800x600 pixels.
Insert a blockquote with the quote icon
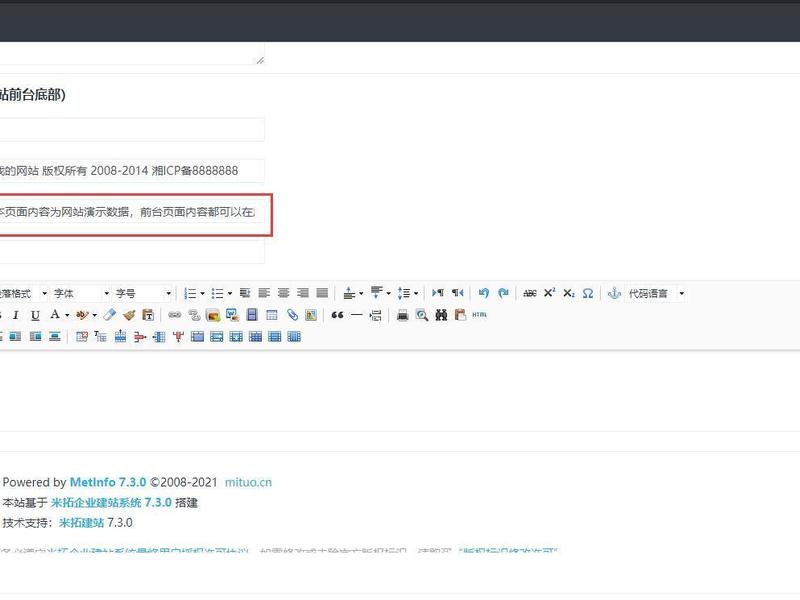click(337, 315)
